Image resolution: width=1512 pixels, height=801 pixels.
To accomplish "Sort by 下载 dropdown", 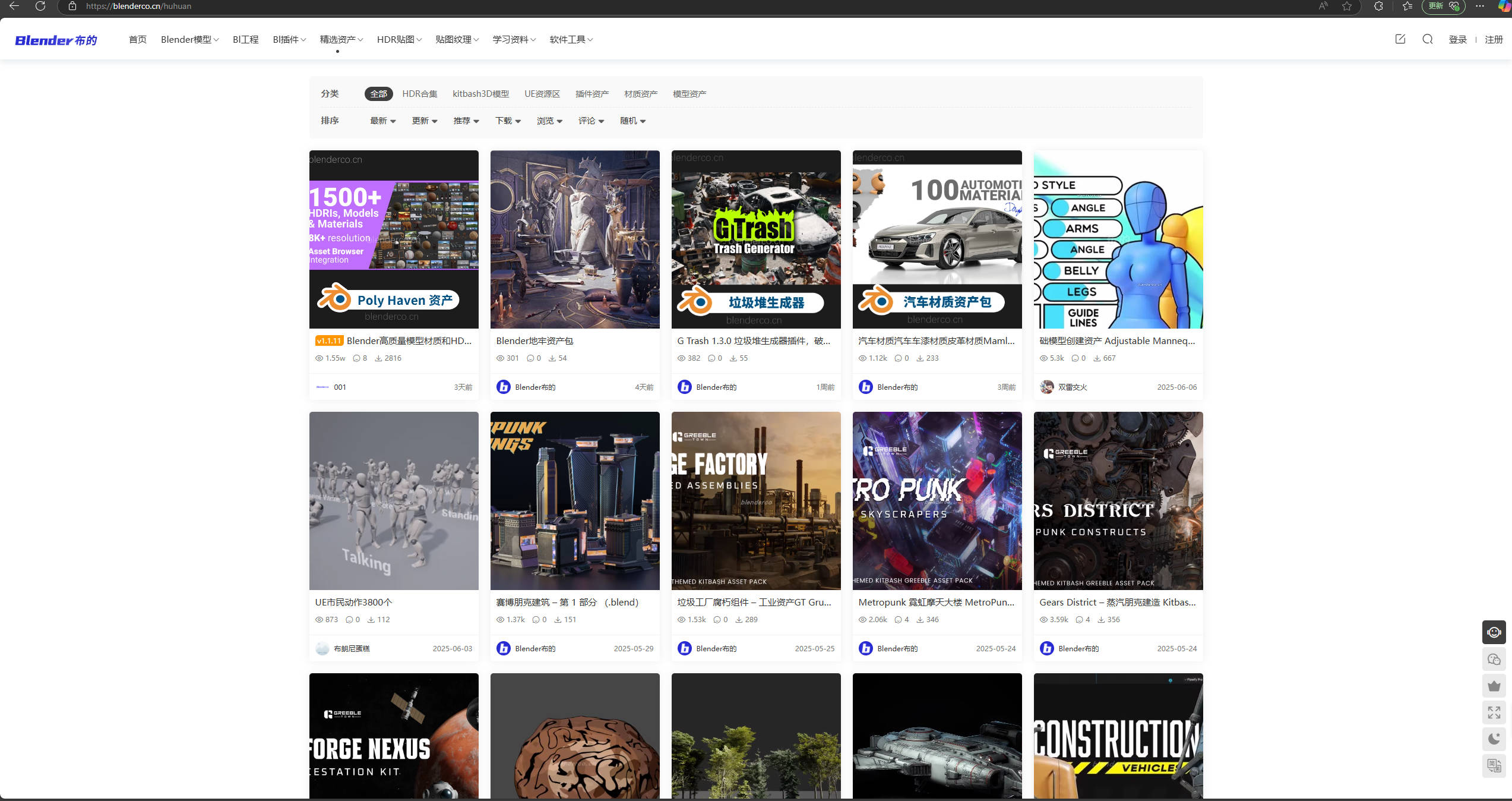I will pos(508,121).
